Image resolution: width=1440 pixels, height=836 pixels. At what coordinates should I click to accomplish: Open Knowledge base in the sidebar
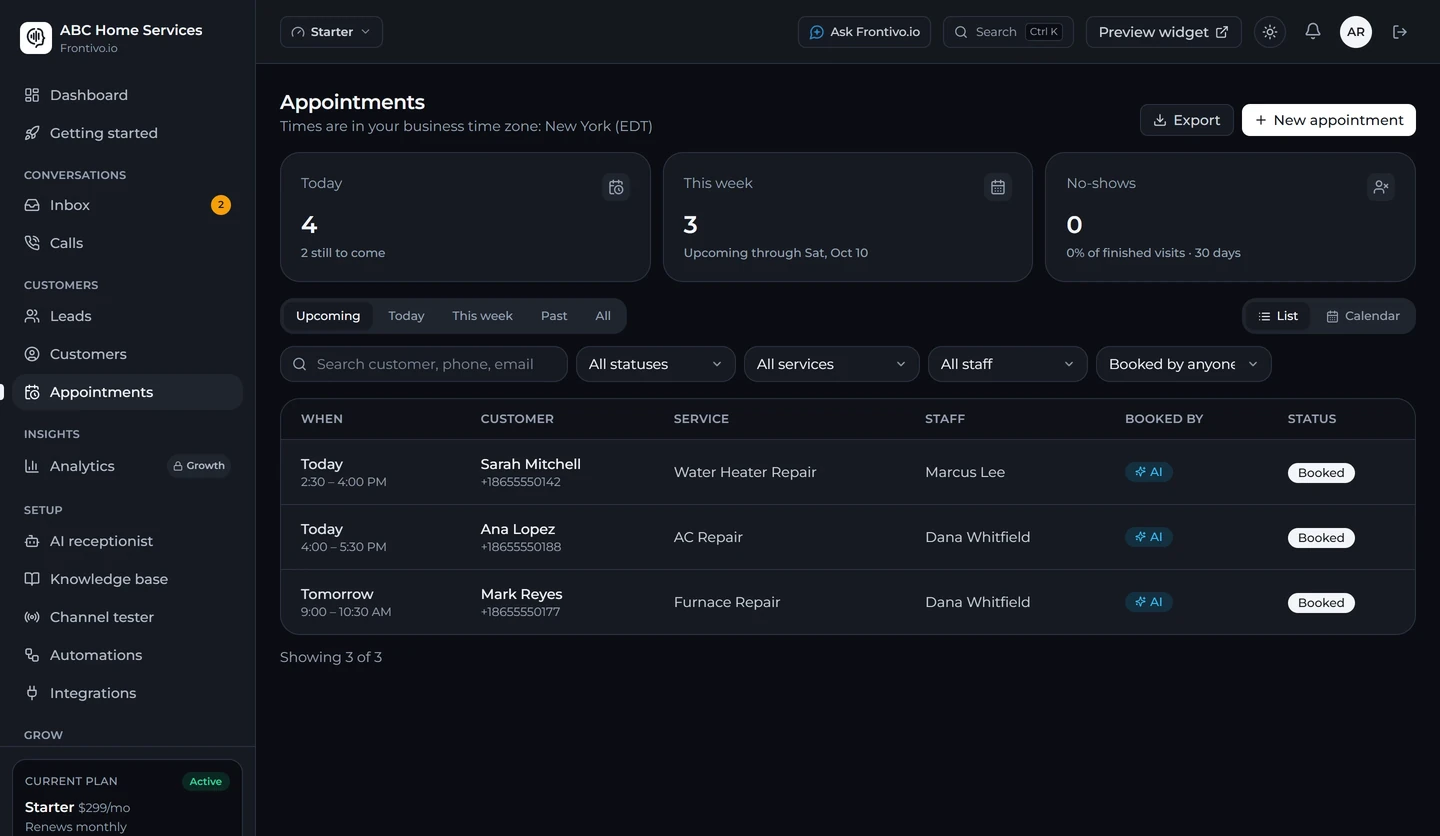click(x=127, y=579)
